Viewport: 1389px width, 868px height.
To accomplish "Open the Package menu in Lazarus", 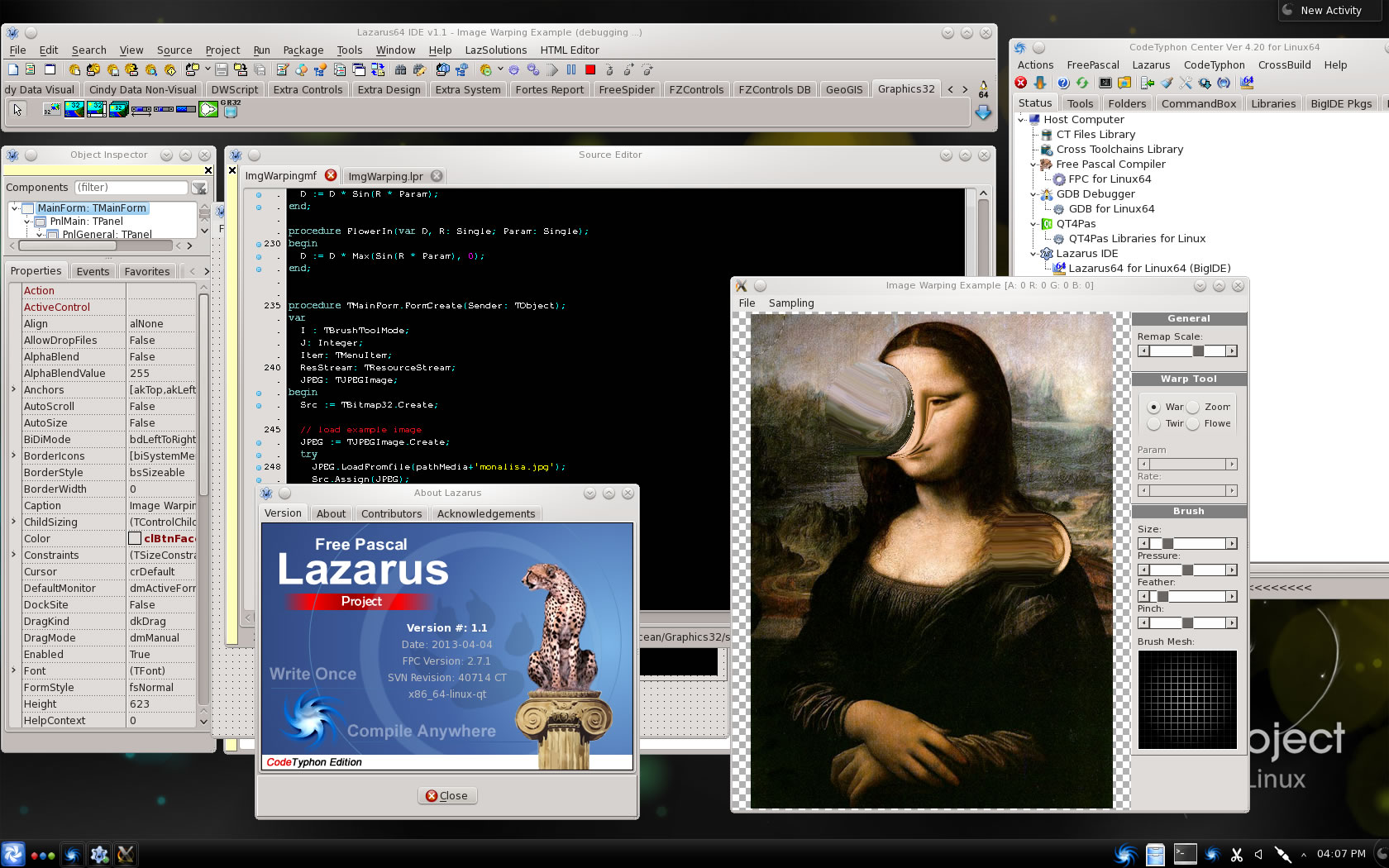I will 303,50.
